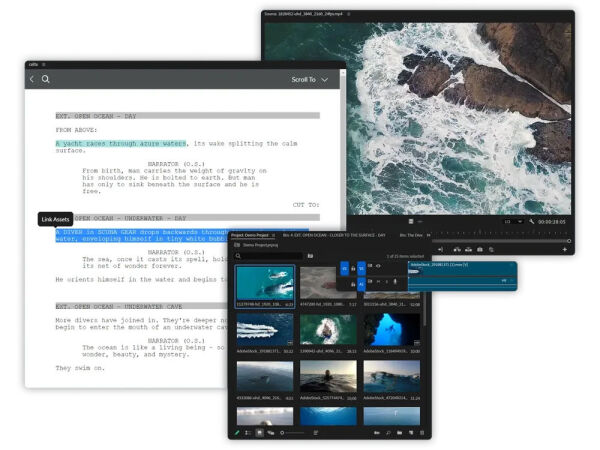Toggle V1 source patching button
The height and width of the screenshot is (450, 600).
tap(344, 269)
